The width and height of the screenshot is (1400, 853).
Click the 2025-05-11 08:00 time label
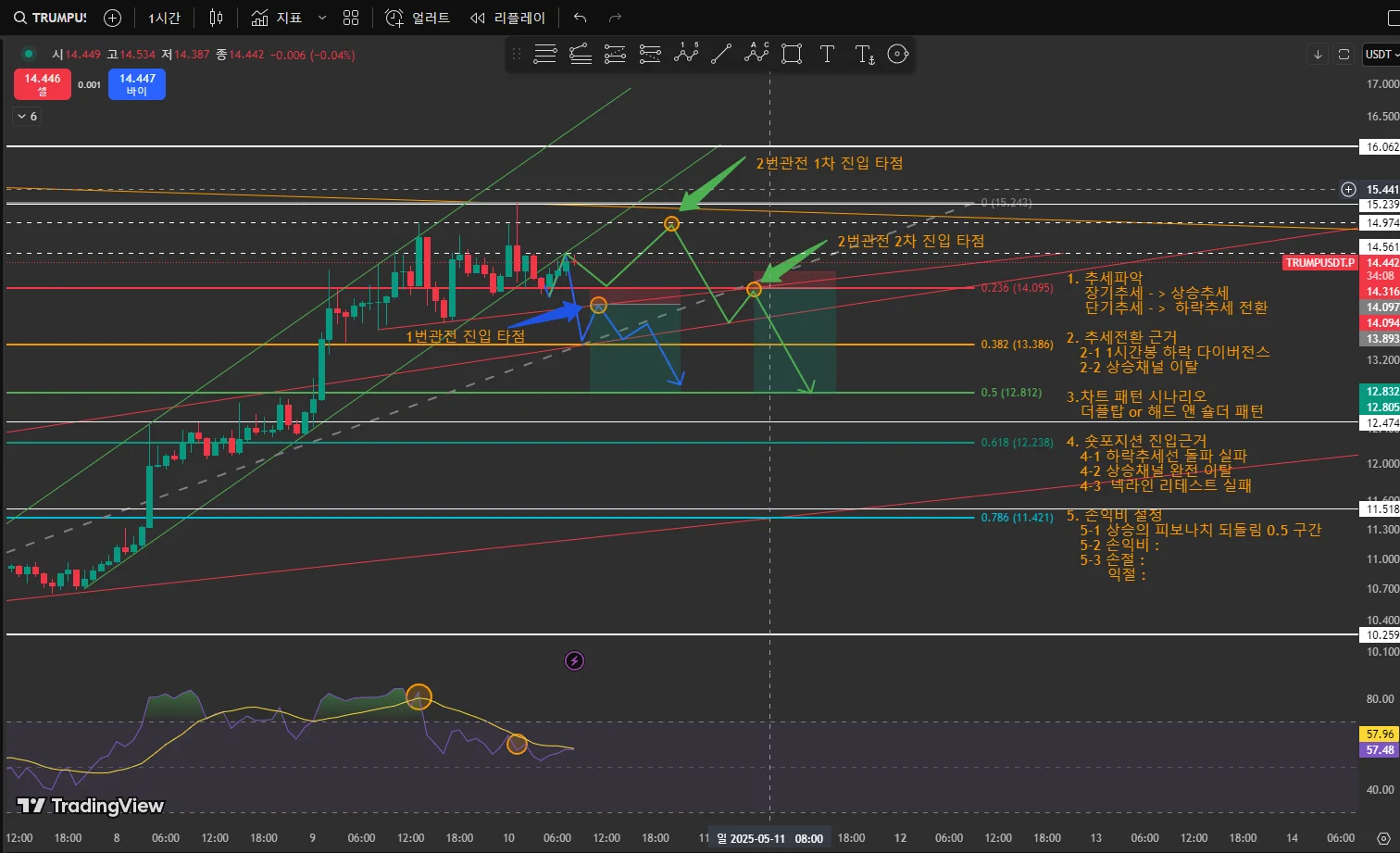coord(770,838)
